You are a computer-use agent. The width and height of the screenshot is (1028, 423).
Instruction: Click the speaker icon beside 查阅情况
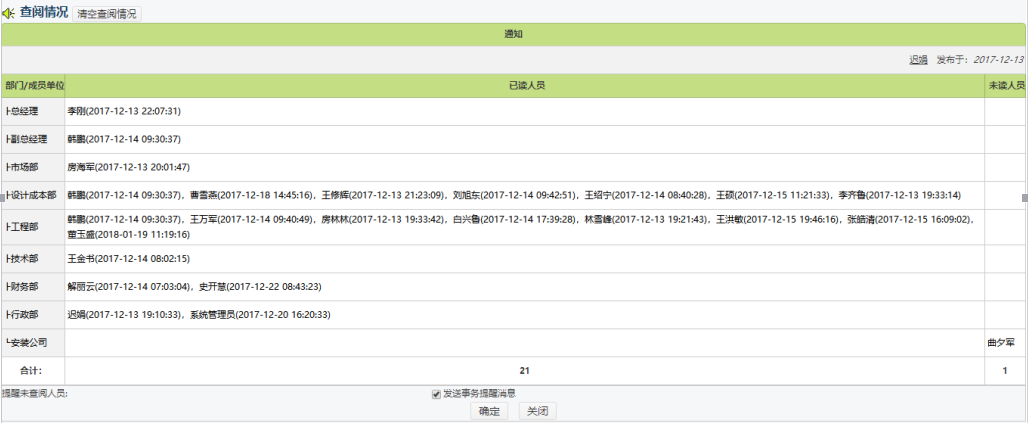(x=9, y=13)
